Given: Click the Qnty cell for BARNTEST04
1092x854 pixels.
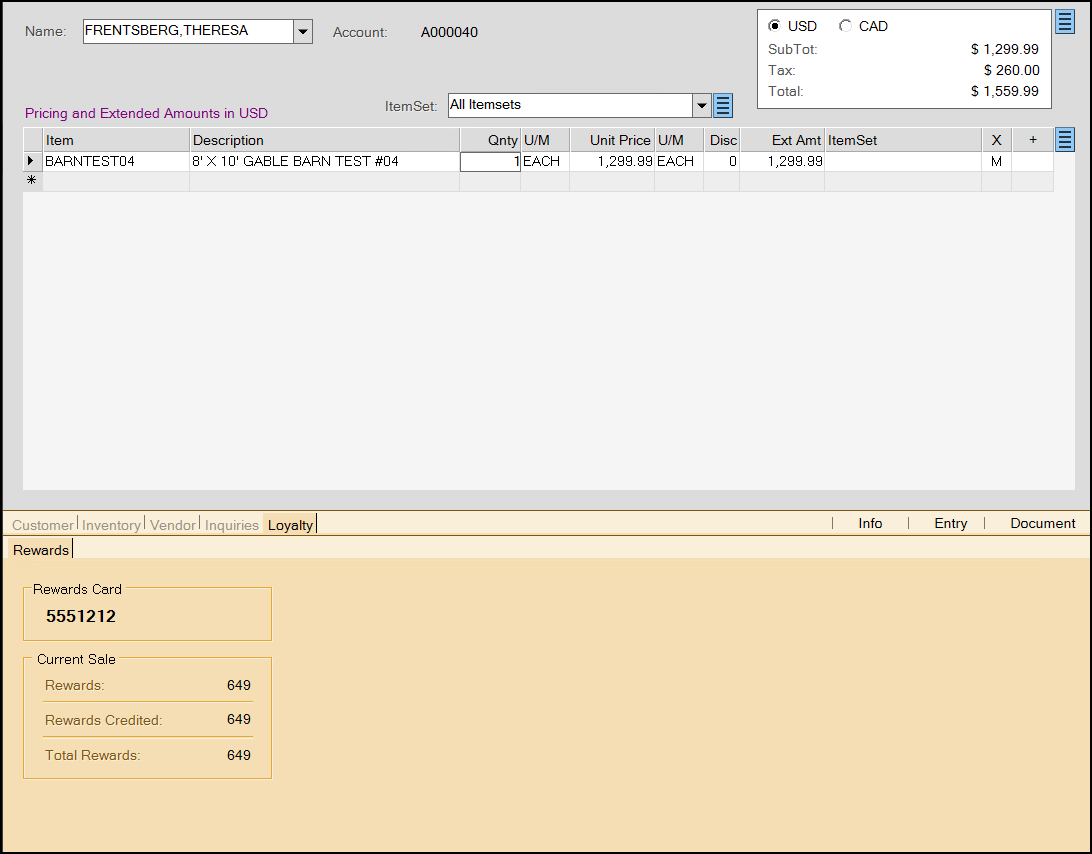Looking at the screenshot, I should (x=490, y=161).
